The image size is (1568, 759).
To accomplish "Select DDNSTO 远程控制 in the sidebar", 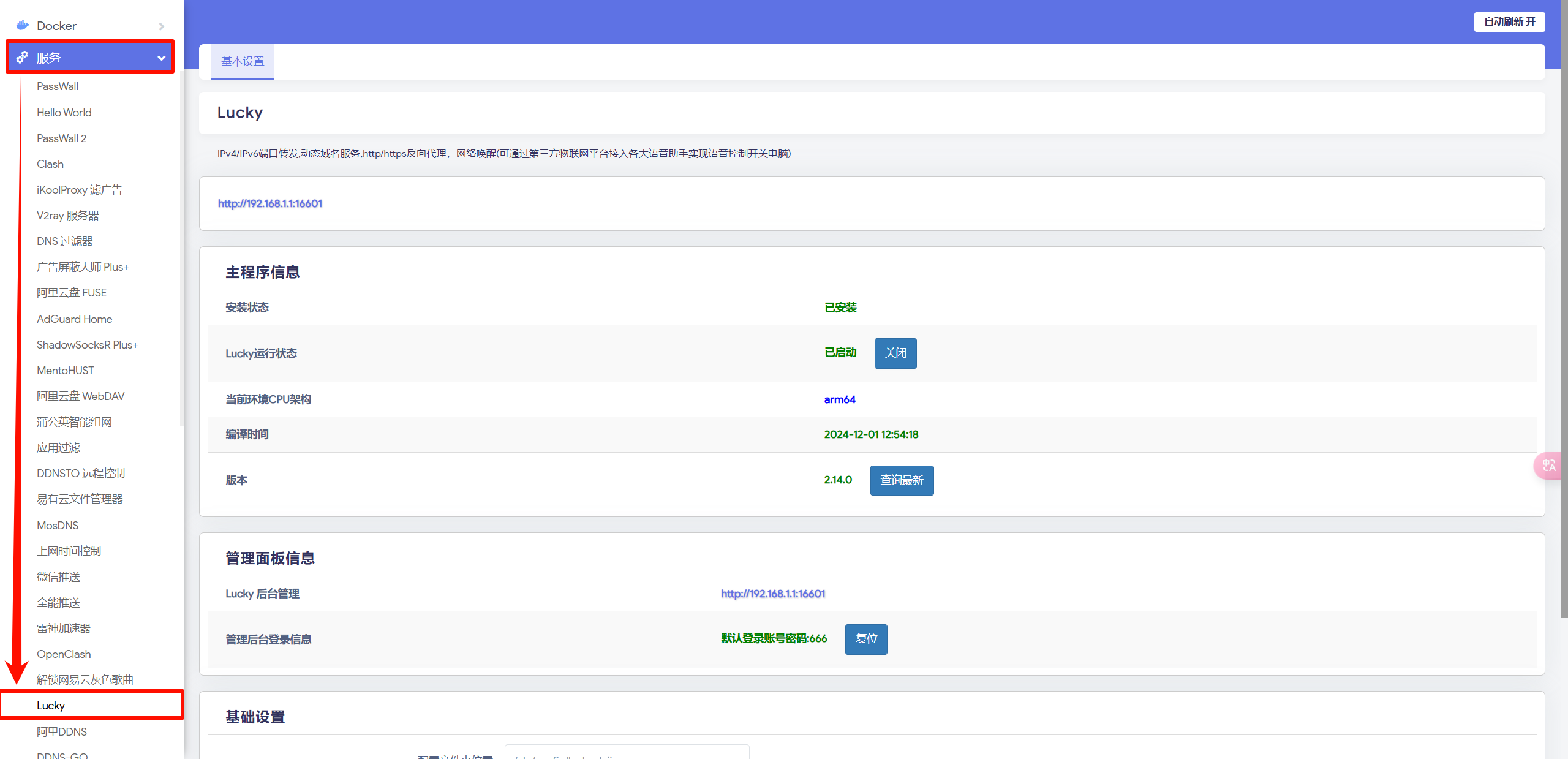I will tap(80, 473).
